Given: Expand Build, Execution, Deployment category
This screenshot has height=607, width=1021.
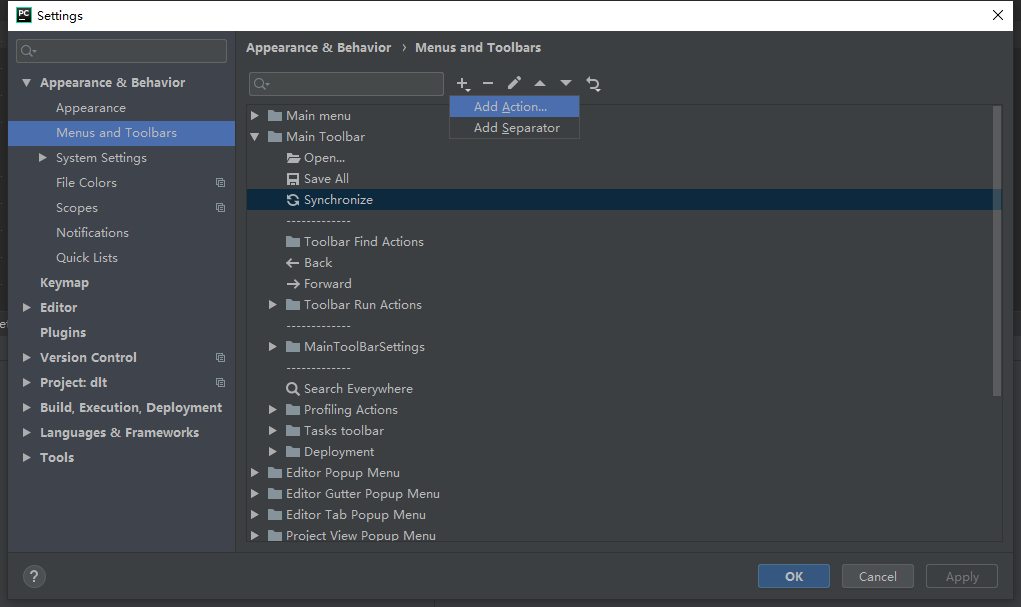Looking at the screenshot, I should (27, 408).
